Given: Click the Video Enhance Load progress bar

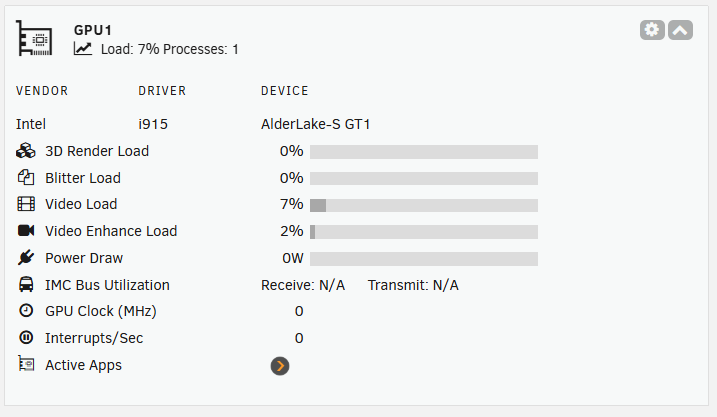Looking at the screenshot, I should tap(424, 232).
